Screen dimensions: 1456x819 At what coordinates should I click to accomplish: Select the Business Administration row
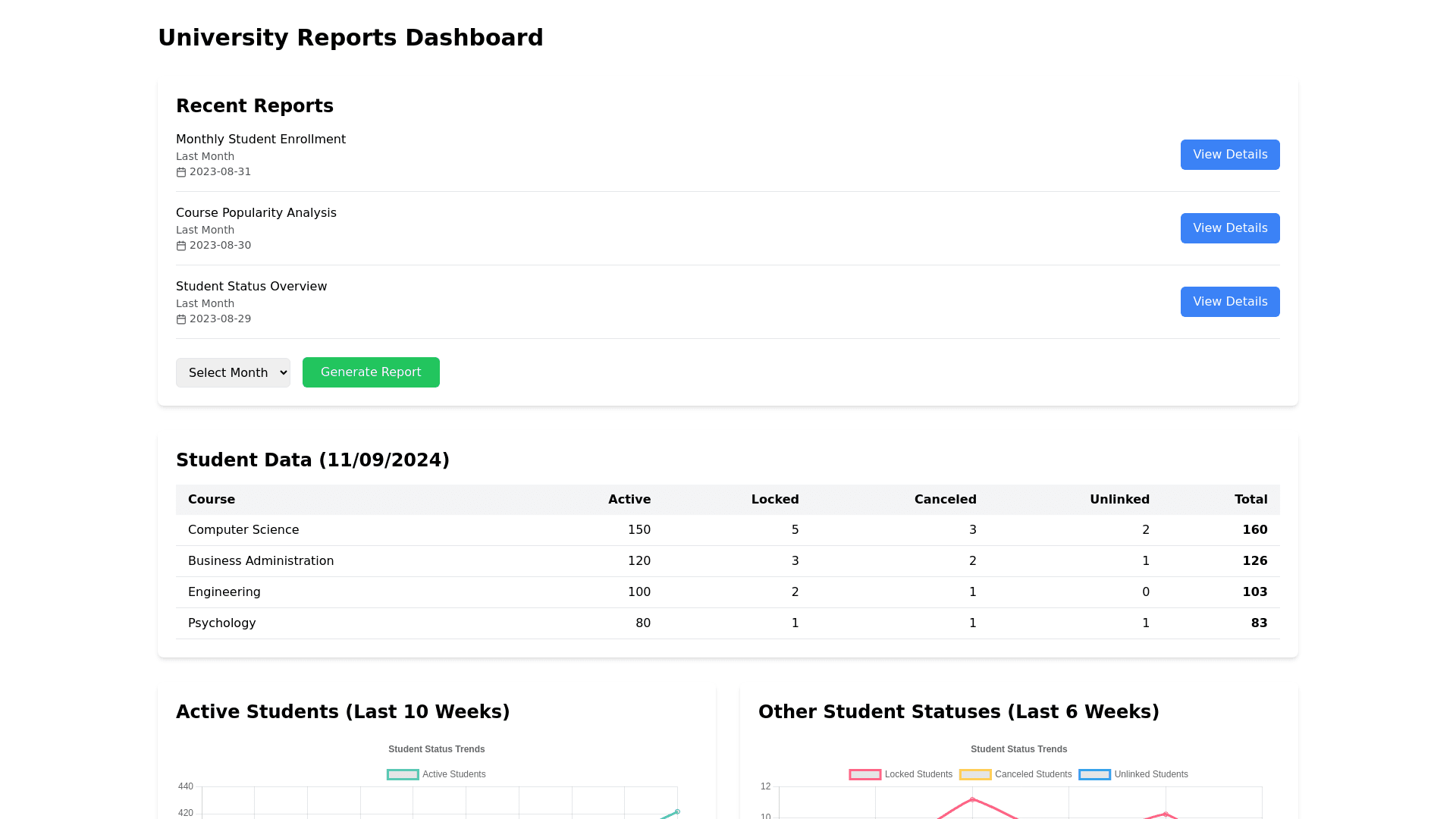261,561
